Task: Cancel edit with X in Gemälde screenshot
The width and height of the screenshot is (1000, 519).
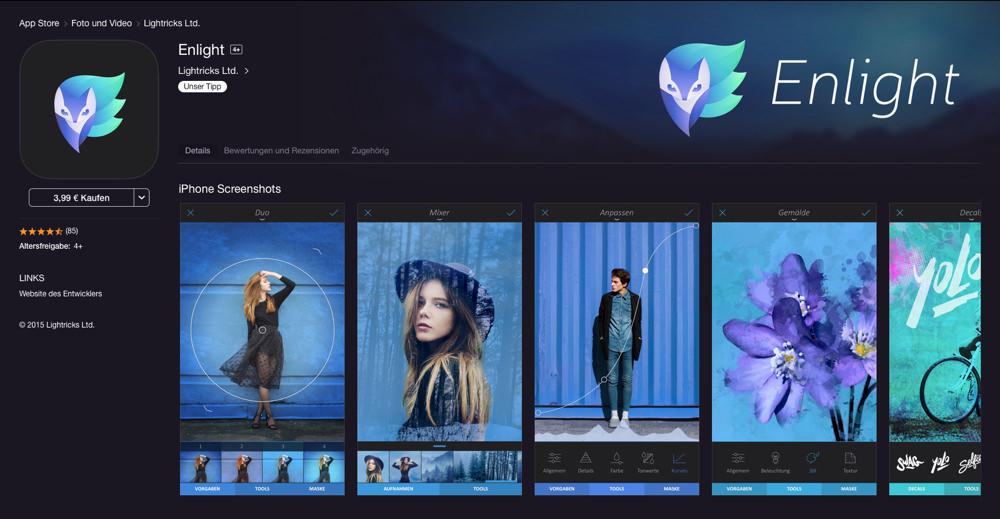Action: (723, 213)
